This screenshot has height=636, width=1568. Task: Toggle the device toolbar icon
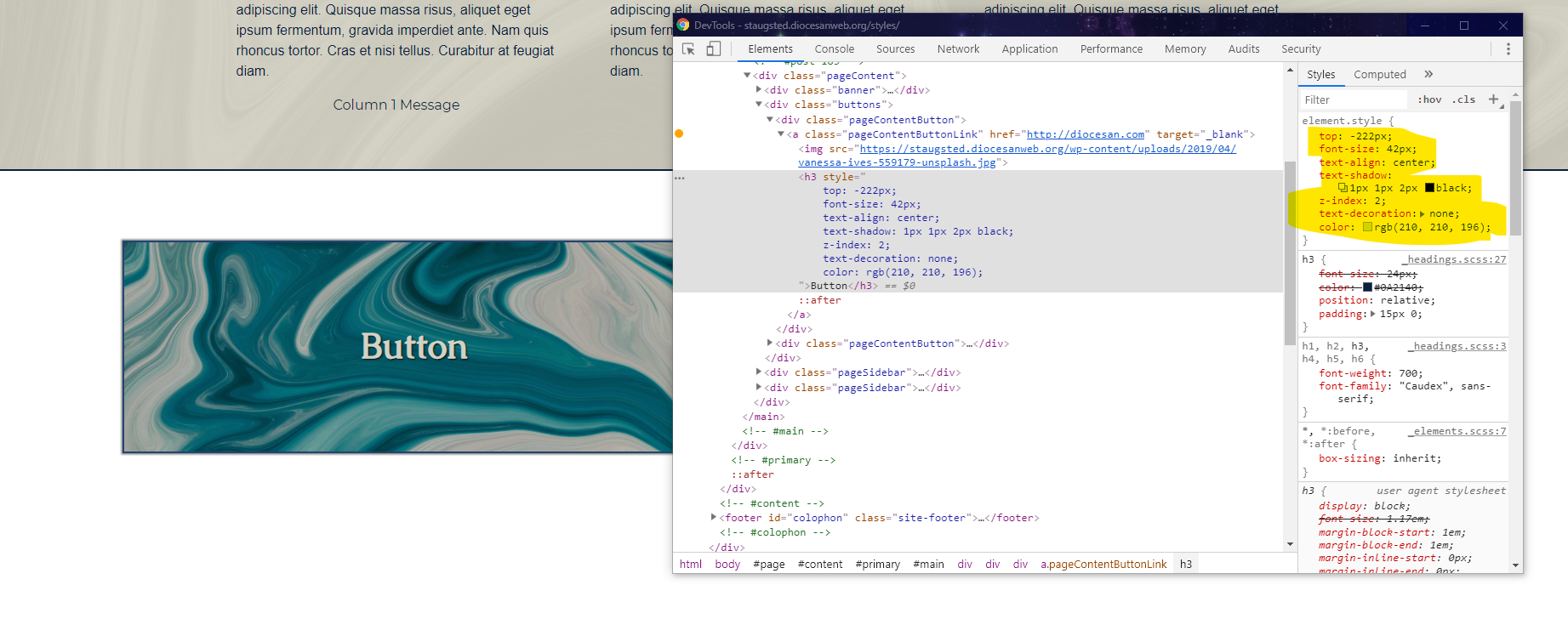click(x=714, y=49)
